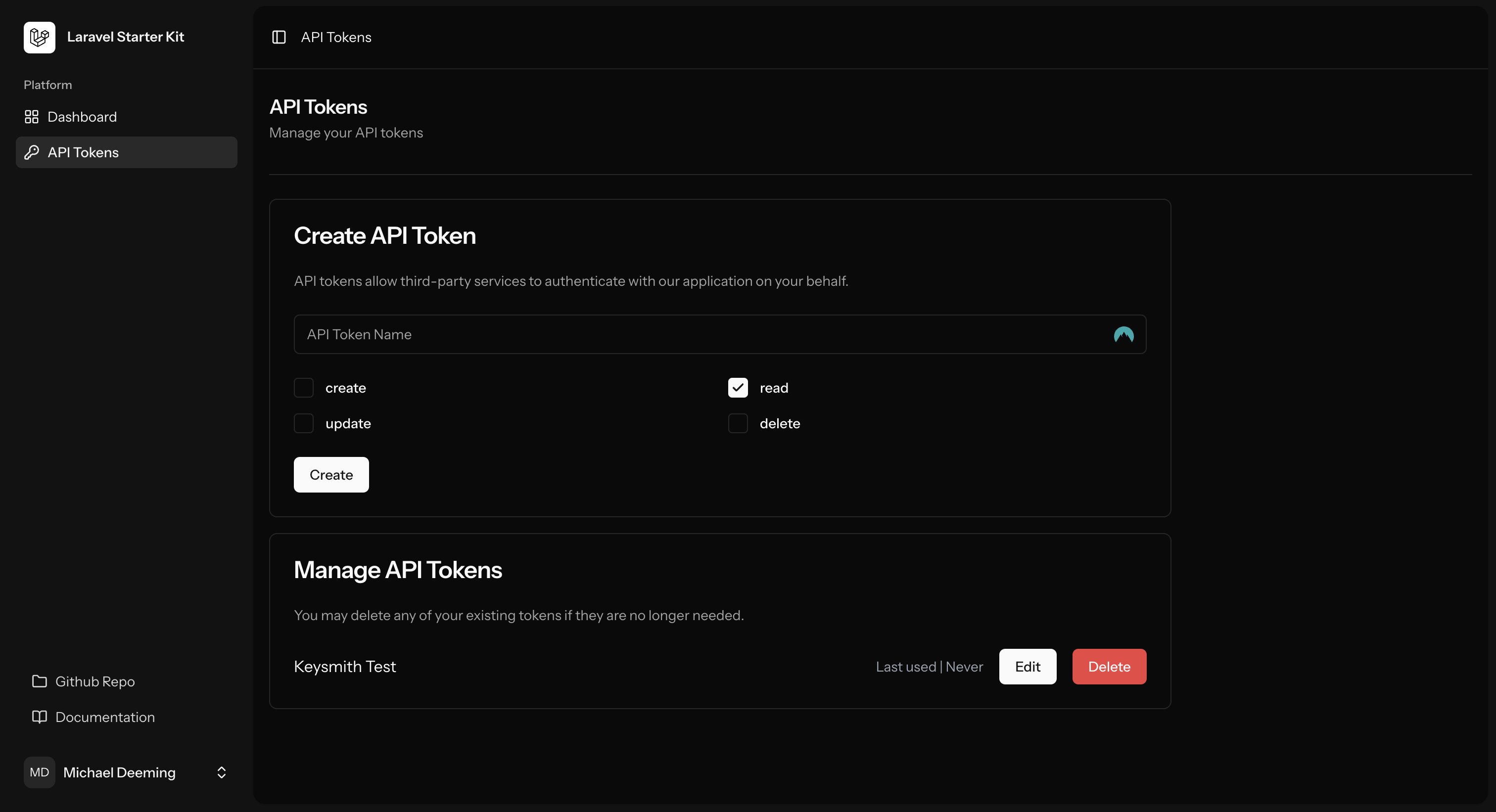Check the delete permission checkbox

point(738,424)
